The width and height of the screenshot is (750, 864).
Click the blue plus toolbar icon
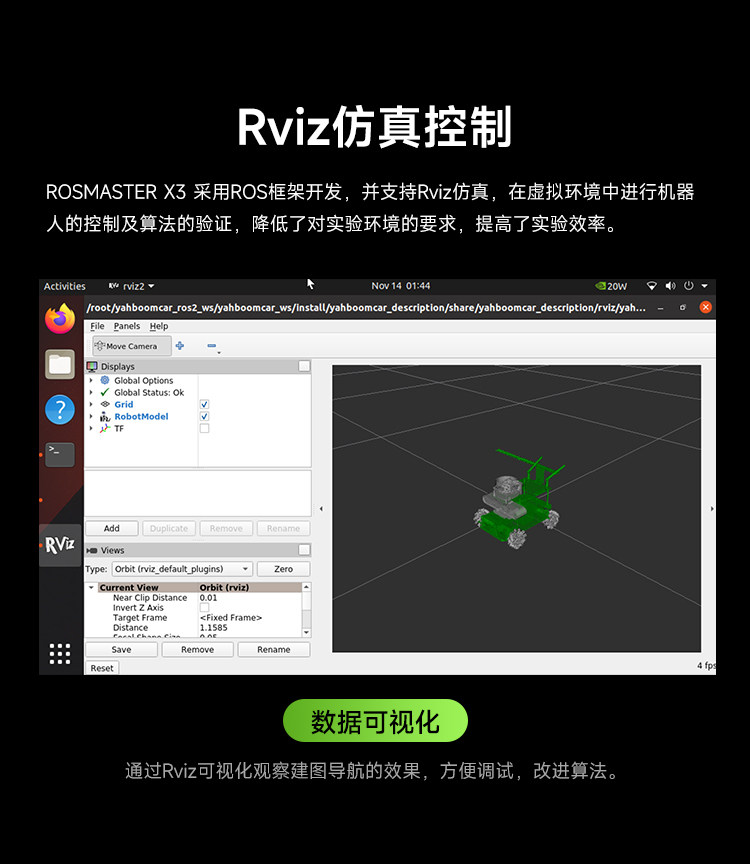coord(180,346)
